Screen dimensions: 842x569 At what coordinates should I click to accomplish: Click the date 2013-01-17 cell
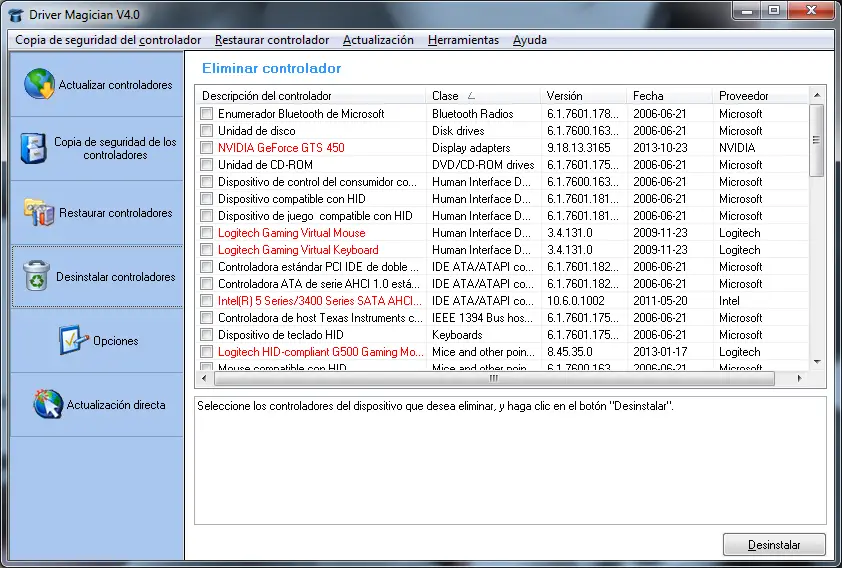click(x=660, y=352)
